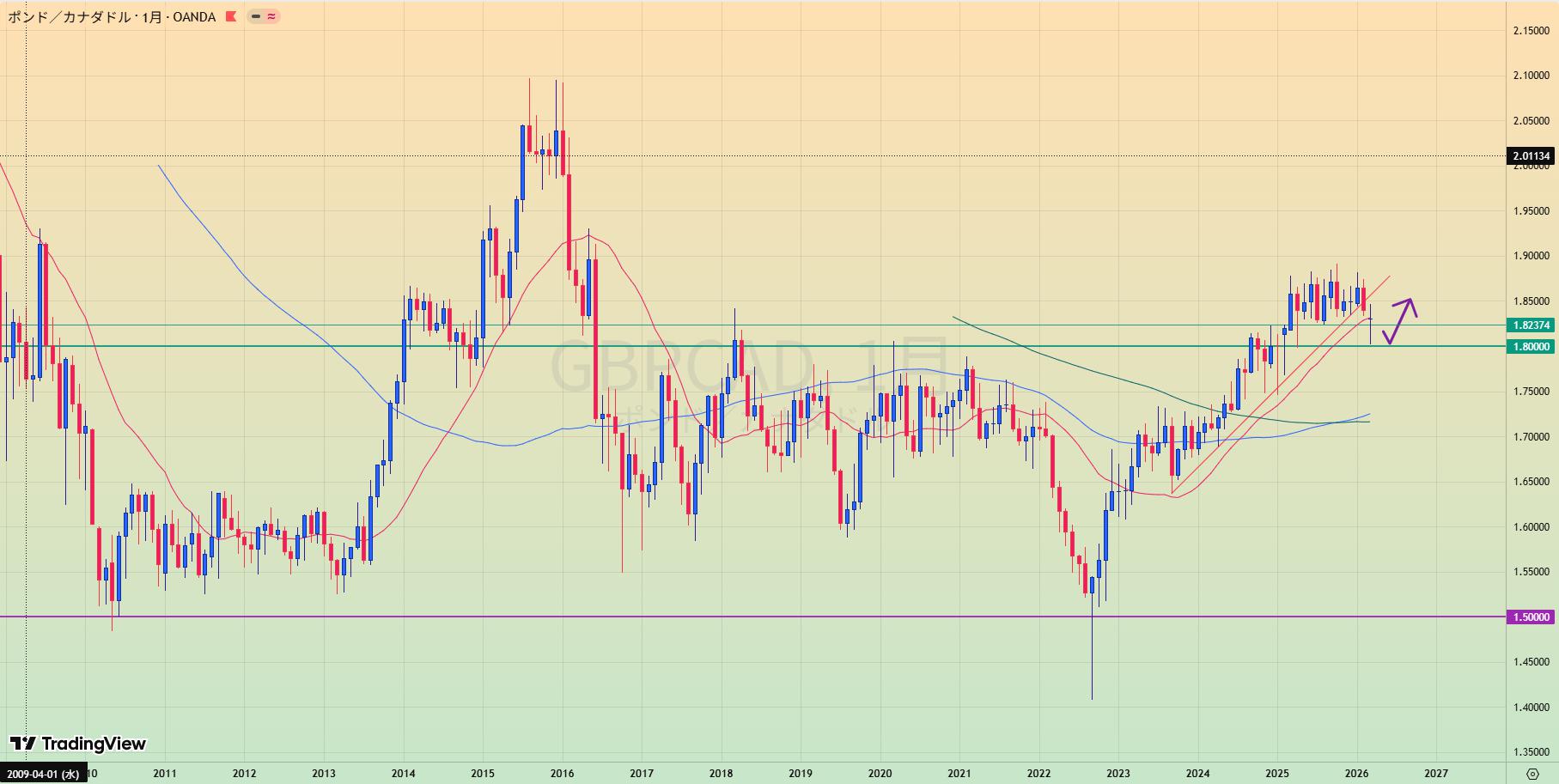The image size is (1559, 784).
Task: Click the black 2.01134 crosshair price label
Action: tap(1531, 156)
